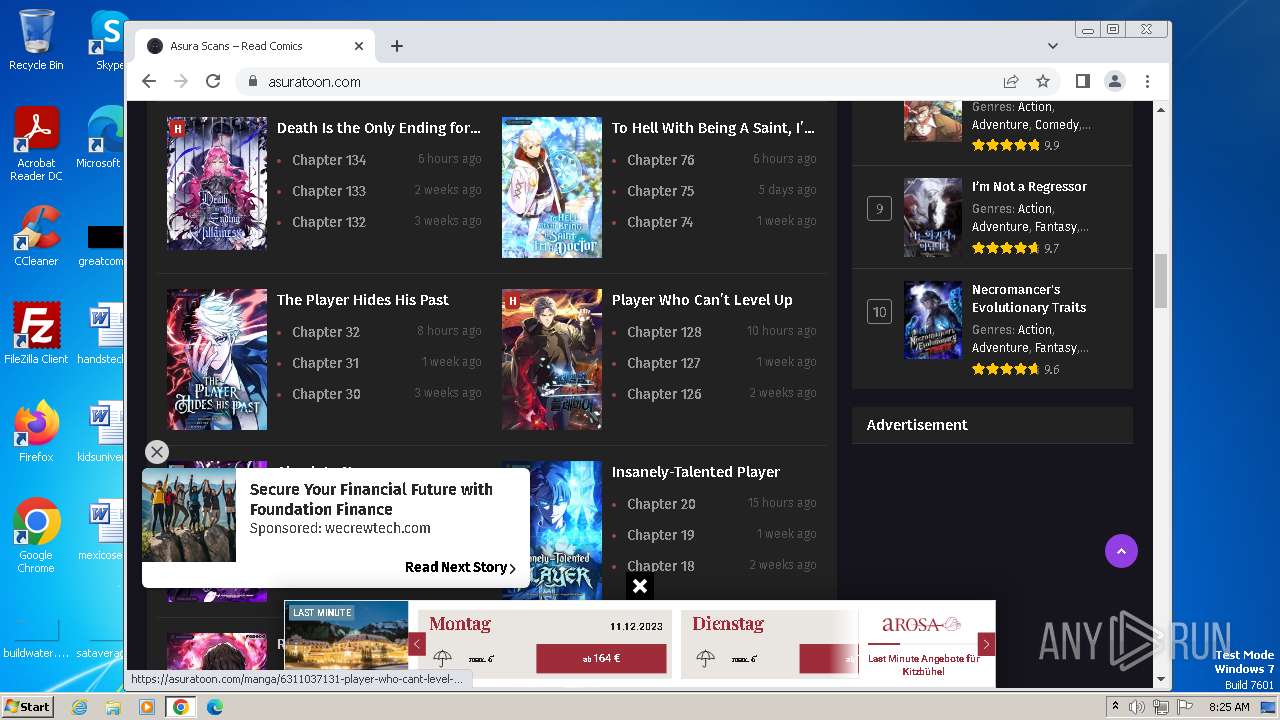Open Chapter 128 of Player Who Can't Level Up
Image resolution: width=1280 pixels, height=720 pixels.
pos(664,332)
